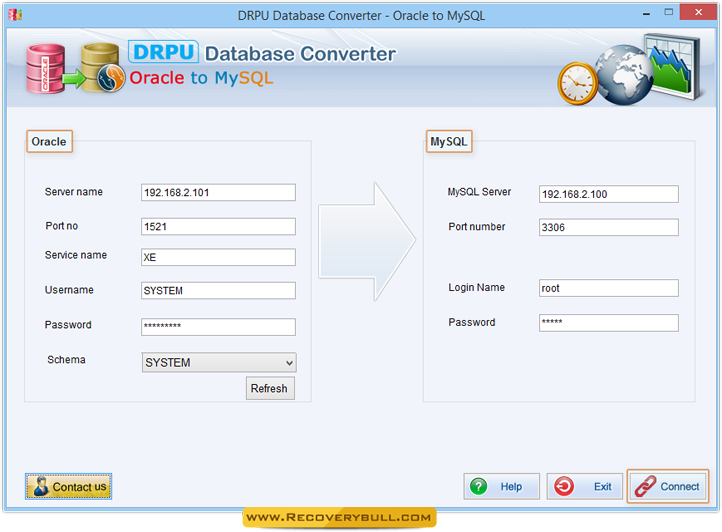Click the MySQL group label
722x532 pixels.
tap(449, 141)
